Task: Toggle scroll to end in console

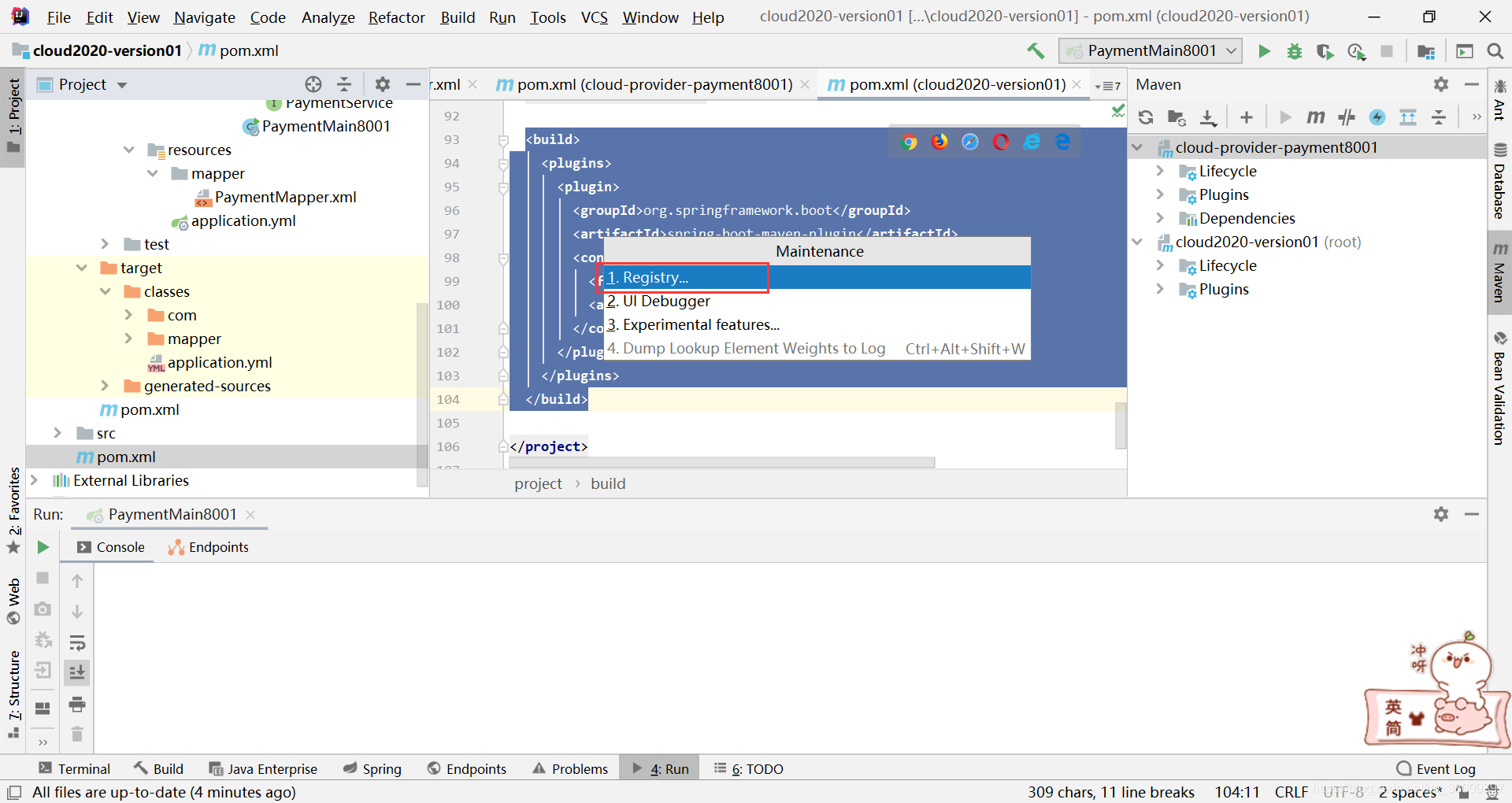Action: [x=77, y=672]
